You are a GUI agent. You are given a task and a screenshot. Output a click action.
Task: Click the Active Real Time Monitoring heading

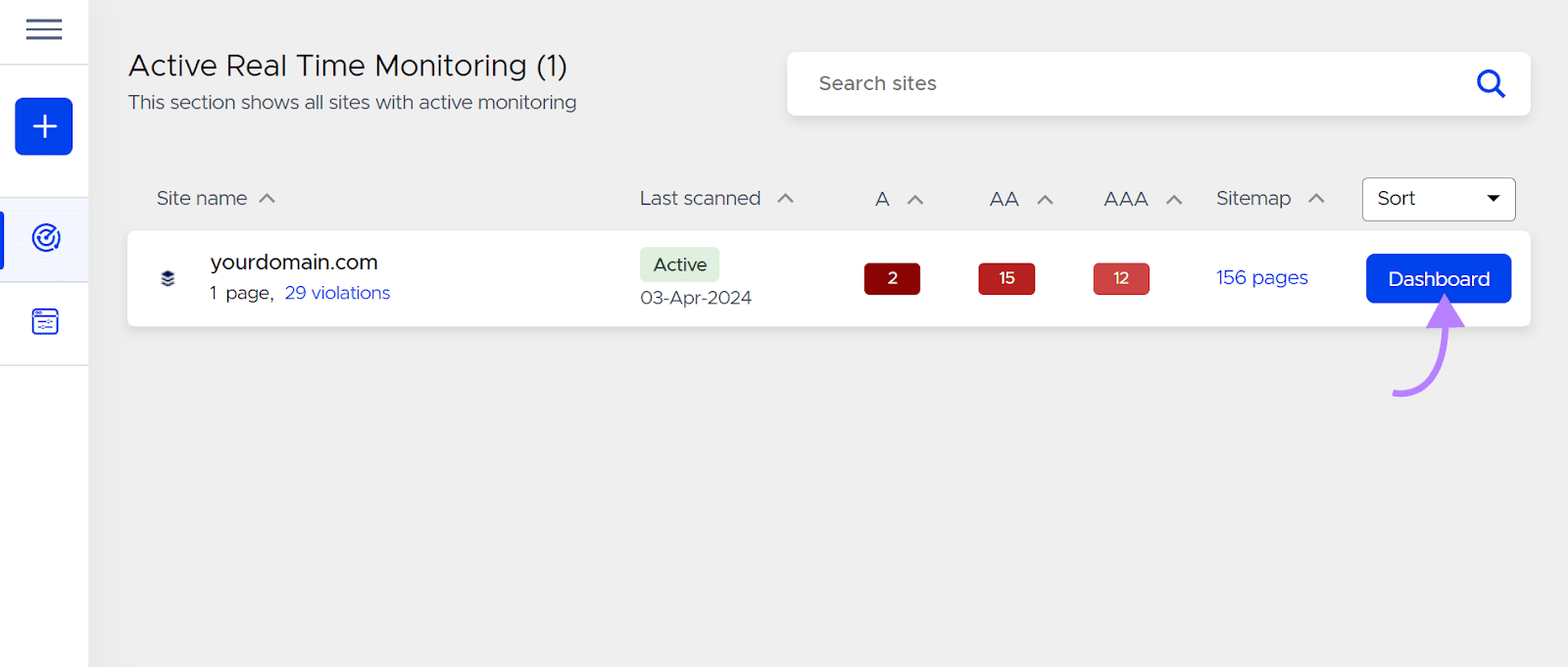point(348,66)
